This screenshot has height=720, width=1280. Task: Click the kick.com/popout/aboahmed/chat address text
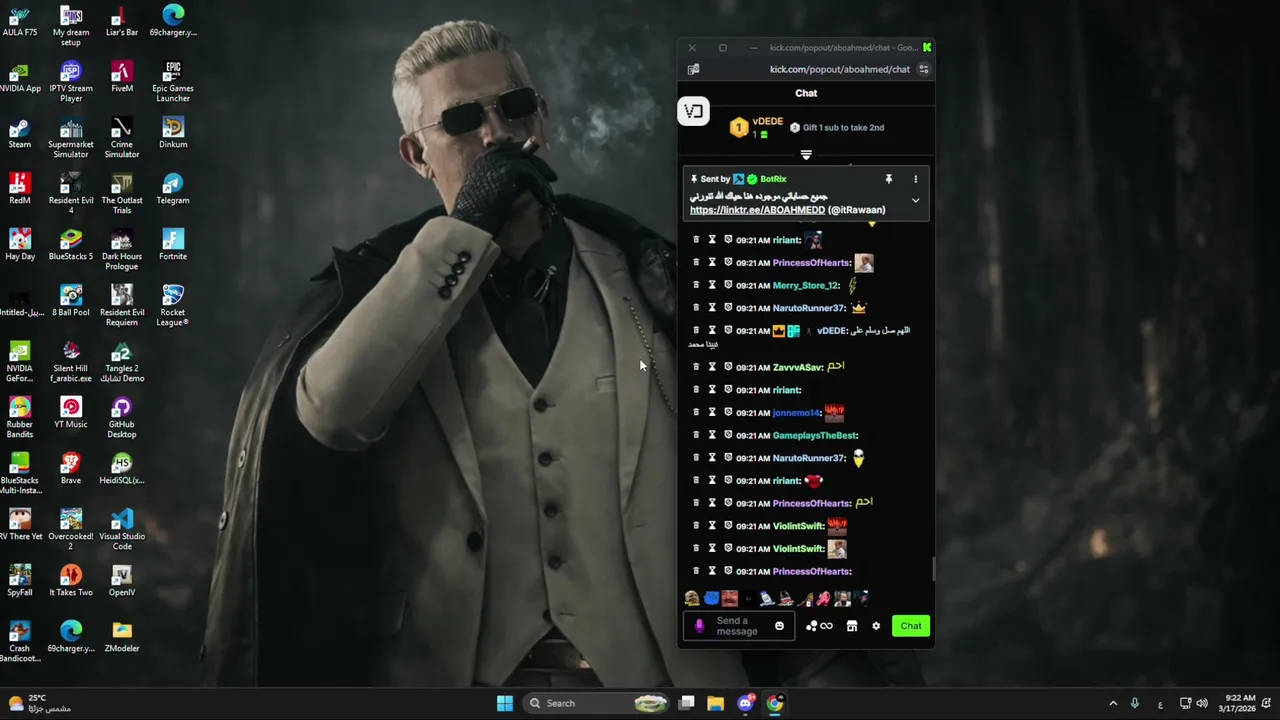[839, 69]
